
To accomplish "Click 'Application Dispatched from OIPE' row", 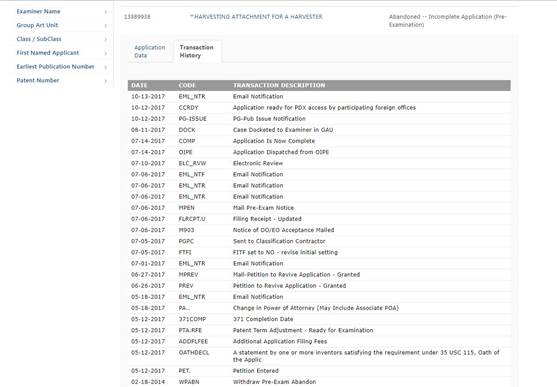I will pos(319,152).
